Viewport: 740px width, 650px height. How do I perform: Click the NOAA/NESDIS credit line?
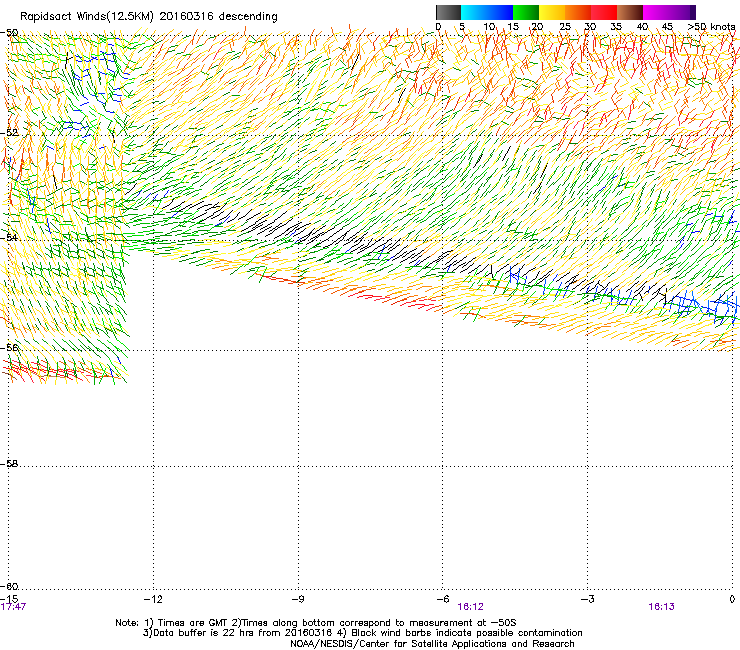[x=432, y=644]
